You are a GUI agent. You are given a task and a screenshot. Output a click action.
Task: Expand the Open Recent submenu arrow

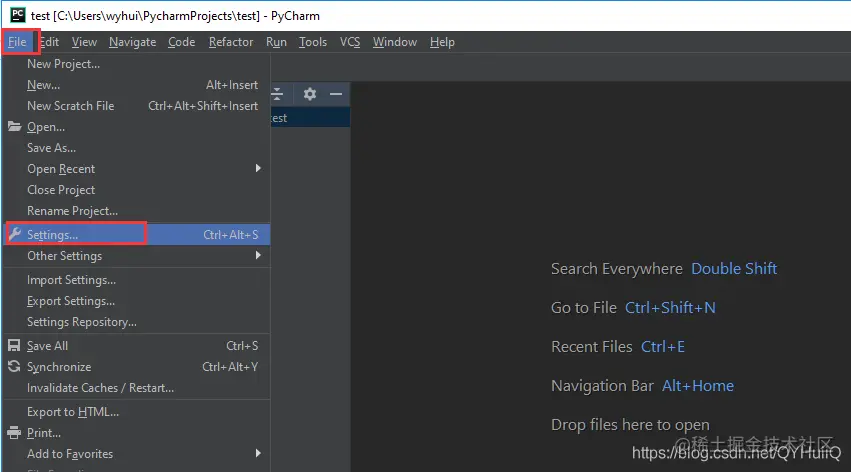pyautogui.click(x=258, y=169)
